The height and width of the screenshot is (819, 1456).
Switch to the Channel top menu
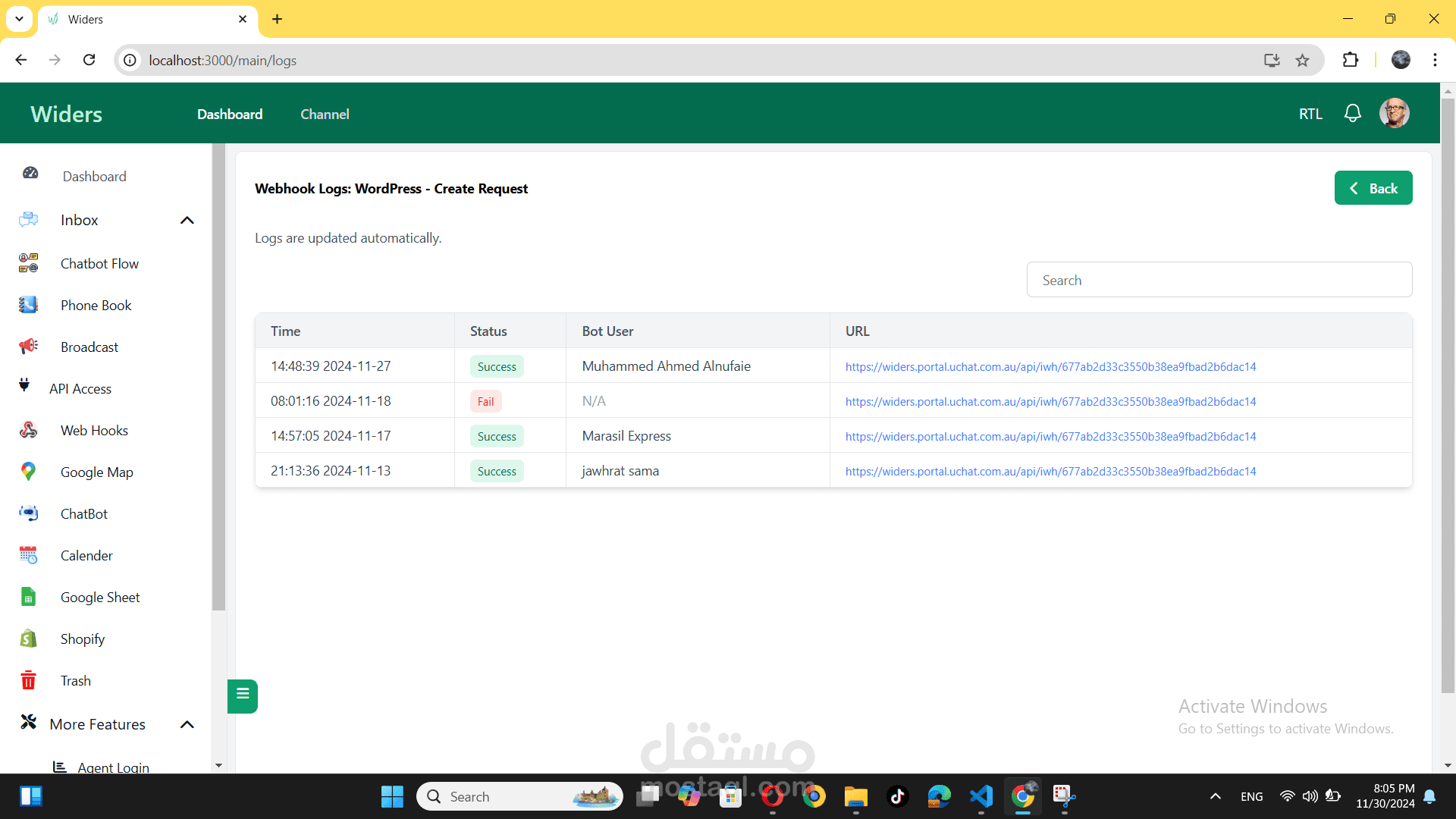pyautogui.click(x=325, y=114)
